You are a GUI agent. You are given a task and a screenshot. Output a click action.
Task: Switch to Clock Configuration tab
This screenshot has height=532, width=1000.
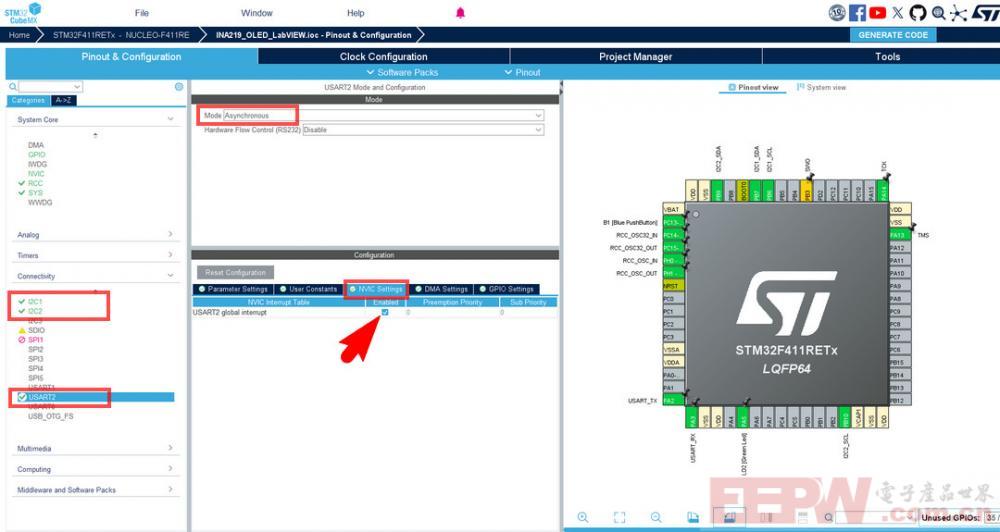coord(383,57)
